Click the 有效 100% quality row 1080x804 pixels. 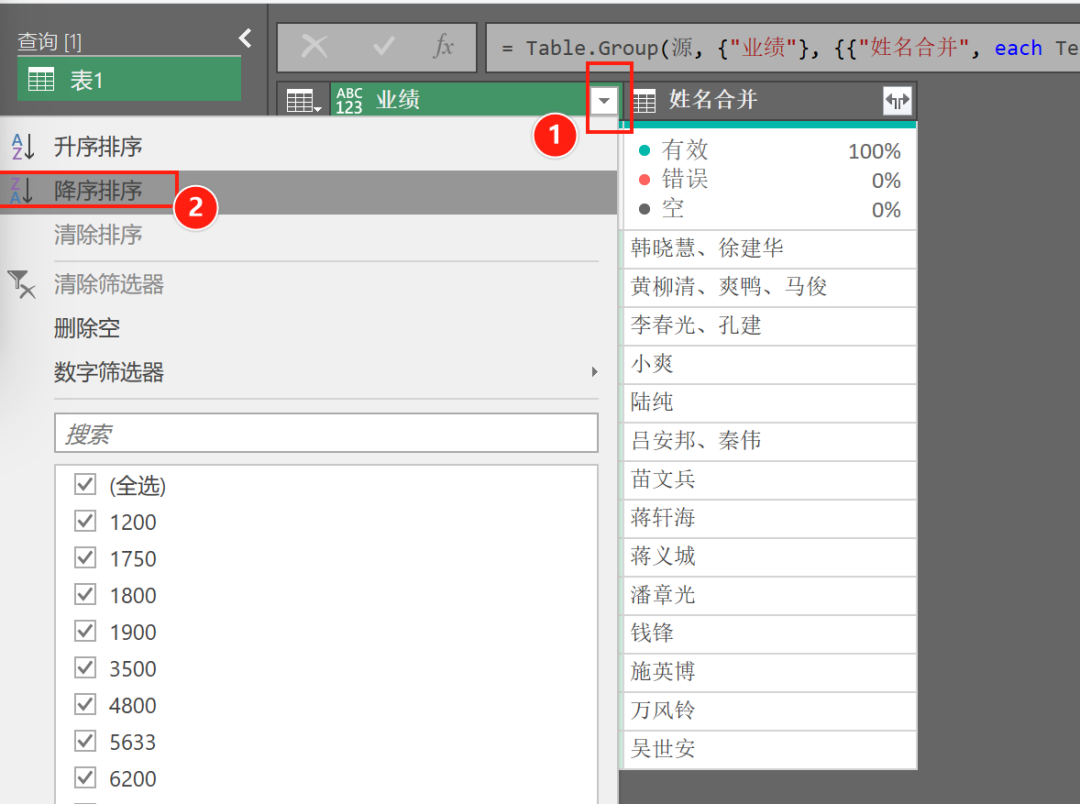[x=770, y=150]
